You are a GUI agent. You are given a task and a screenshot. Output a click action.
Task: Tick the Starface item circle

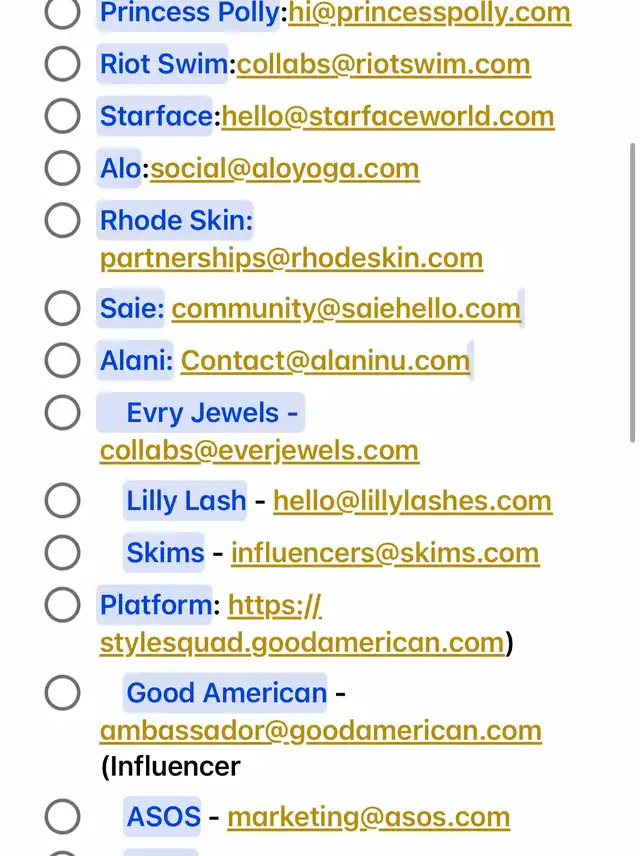pos(62,116)
